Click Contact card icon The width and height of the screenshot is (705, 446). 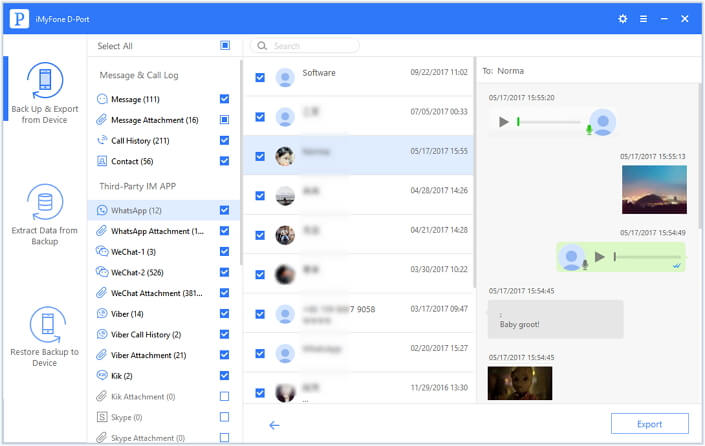102,161
